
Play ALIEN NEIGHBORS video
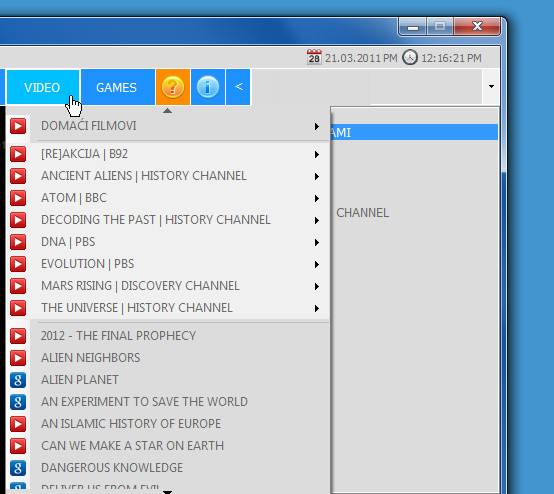168,358
